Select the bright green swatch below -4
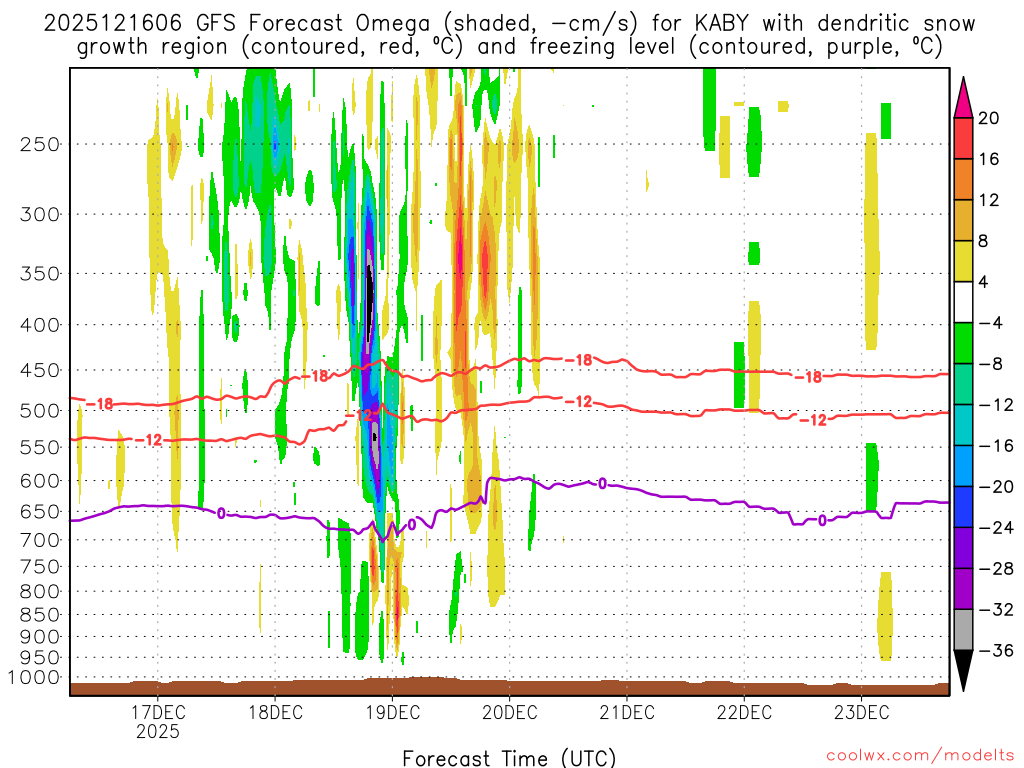Screen dimensions: 1024x768 964,343
